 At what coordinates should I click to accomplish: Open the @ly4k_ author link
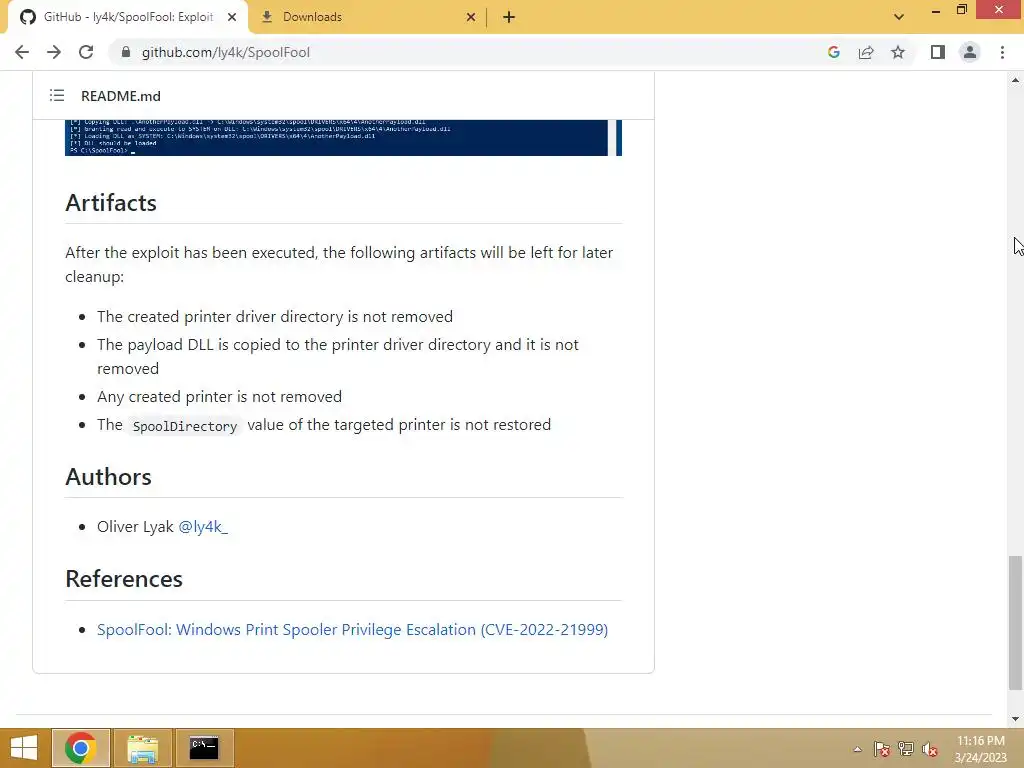pyautogui.click(x=203, y=526)
